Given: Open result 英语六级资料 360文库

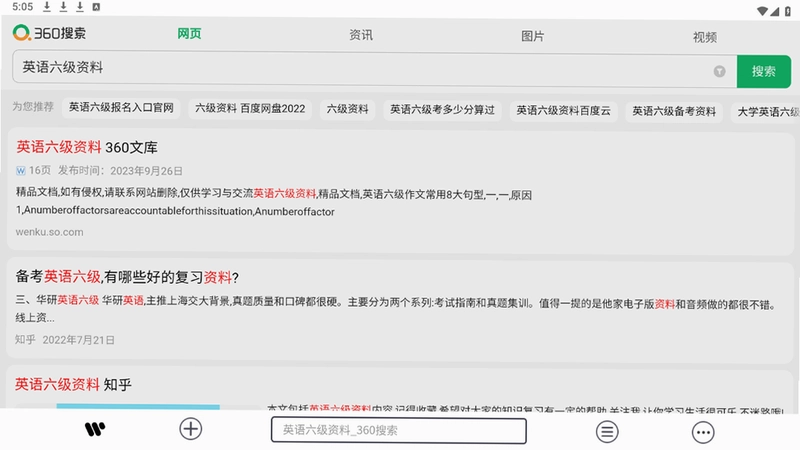Looking at the screenshot, I should tap(87, 147).
